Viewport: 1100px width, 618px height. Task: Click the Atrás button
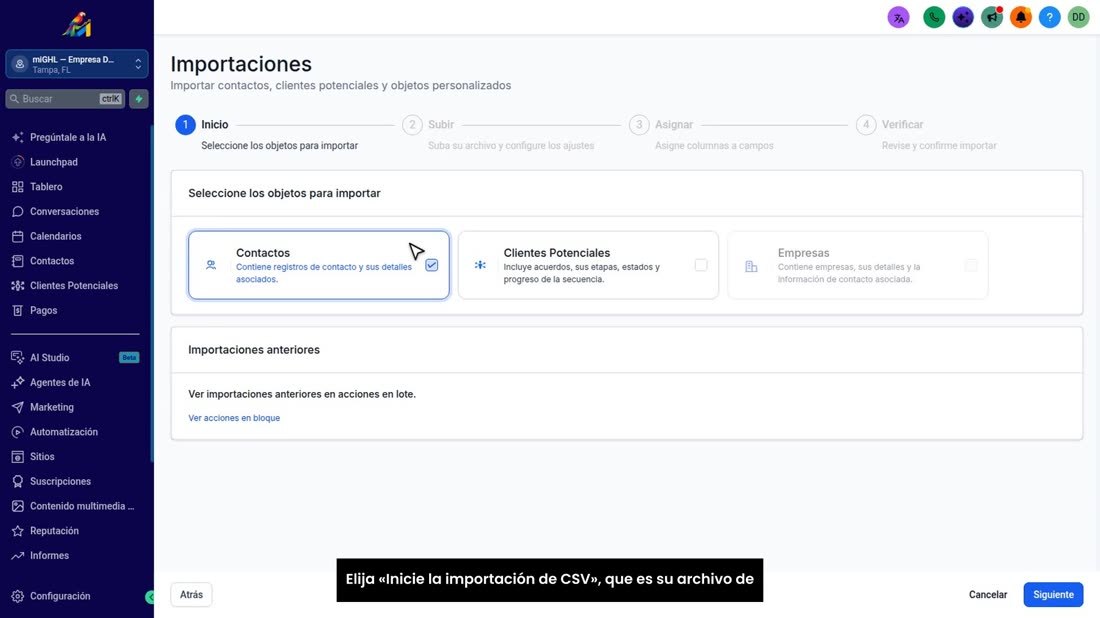coord(191,595)
